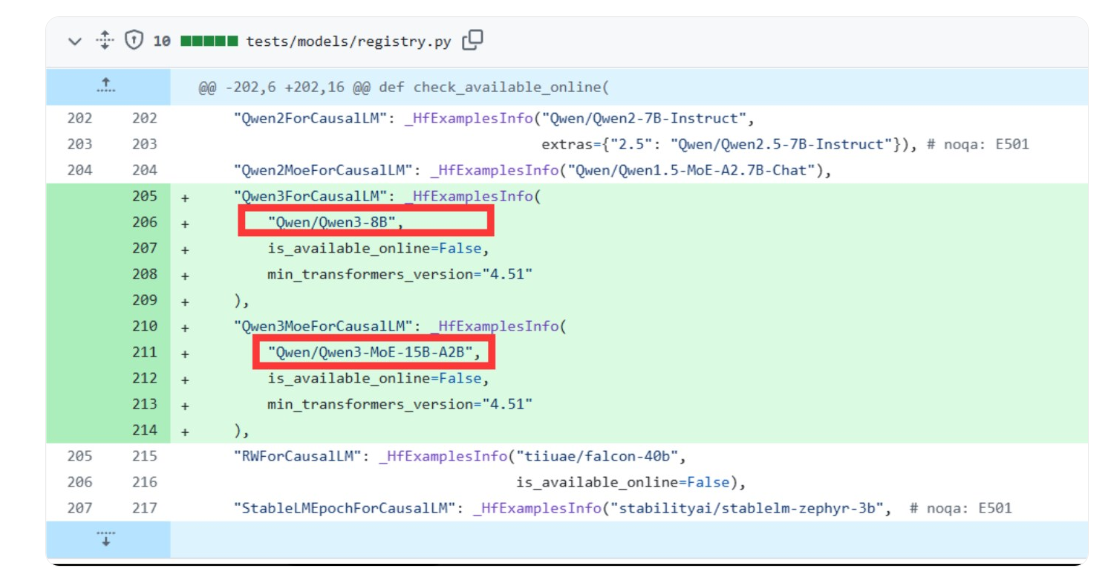Click is_available_online=False on line 212
The image size is (1104, 583).
(375, 379)
